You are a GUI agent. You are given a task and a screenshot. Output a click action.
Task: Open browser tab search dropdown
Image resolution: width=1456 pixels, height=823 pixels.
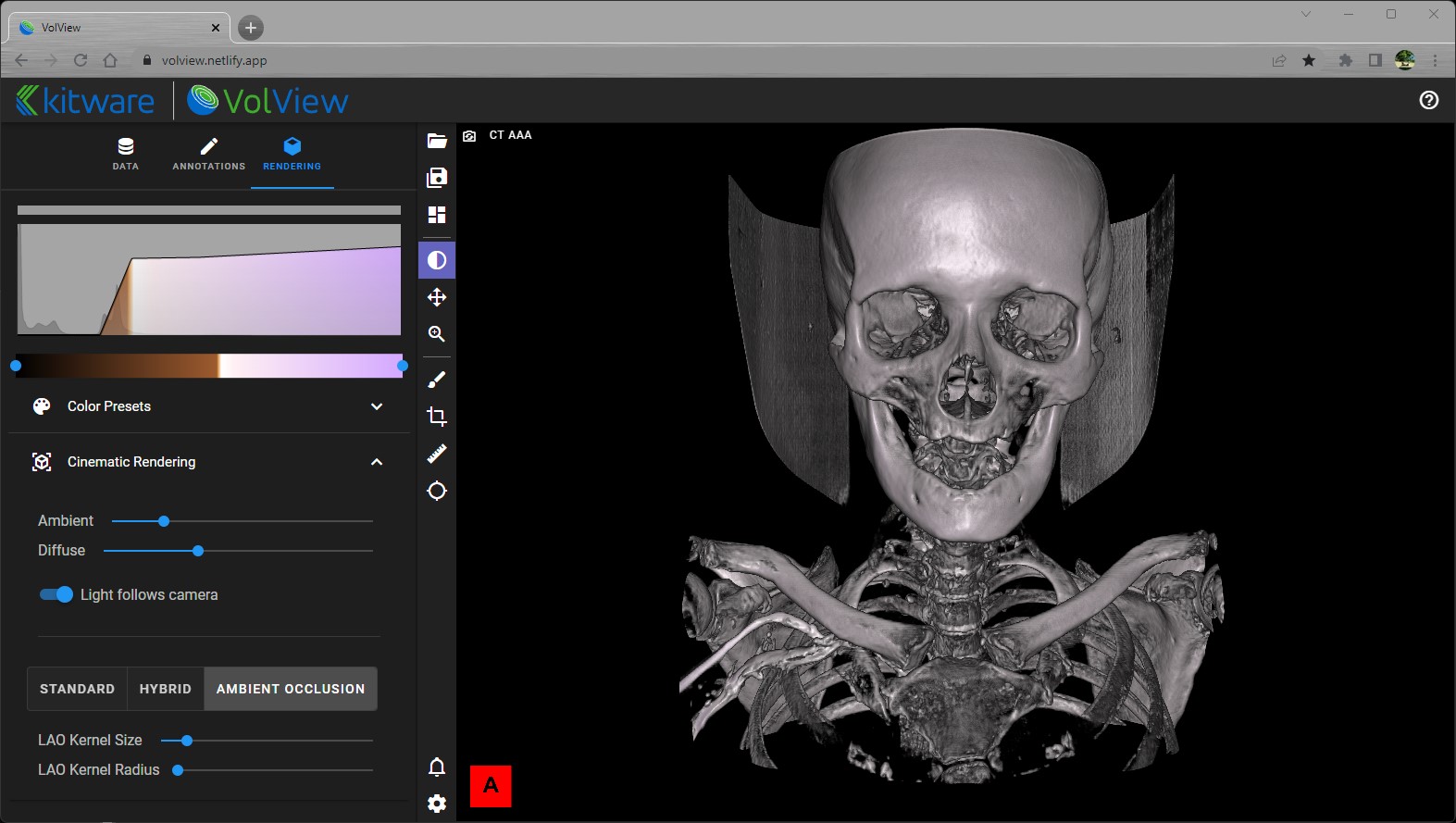pyautogui.click(x=1306, y=14)
